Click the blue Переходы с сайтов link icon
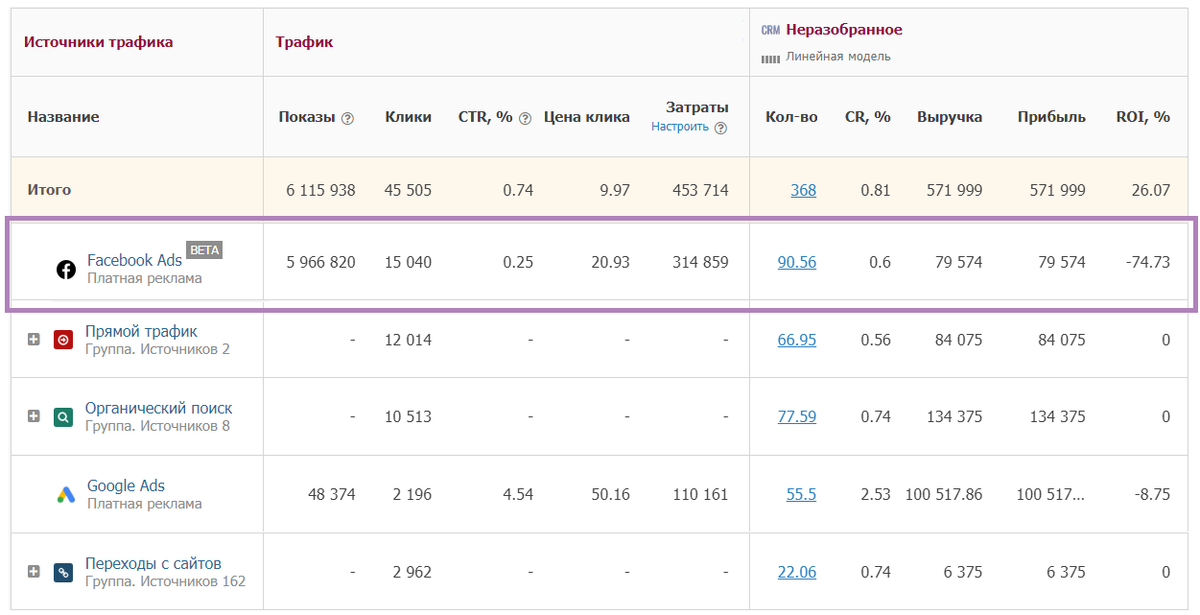 (64, 572)
